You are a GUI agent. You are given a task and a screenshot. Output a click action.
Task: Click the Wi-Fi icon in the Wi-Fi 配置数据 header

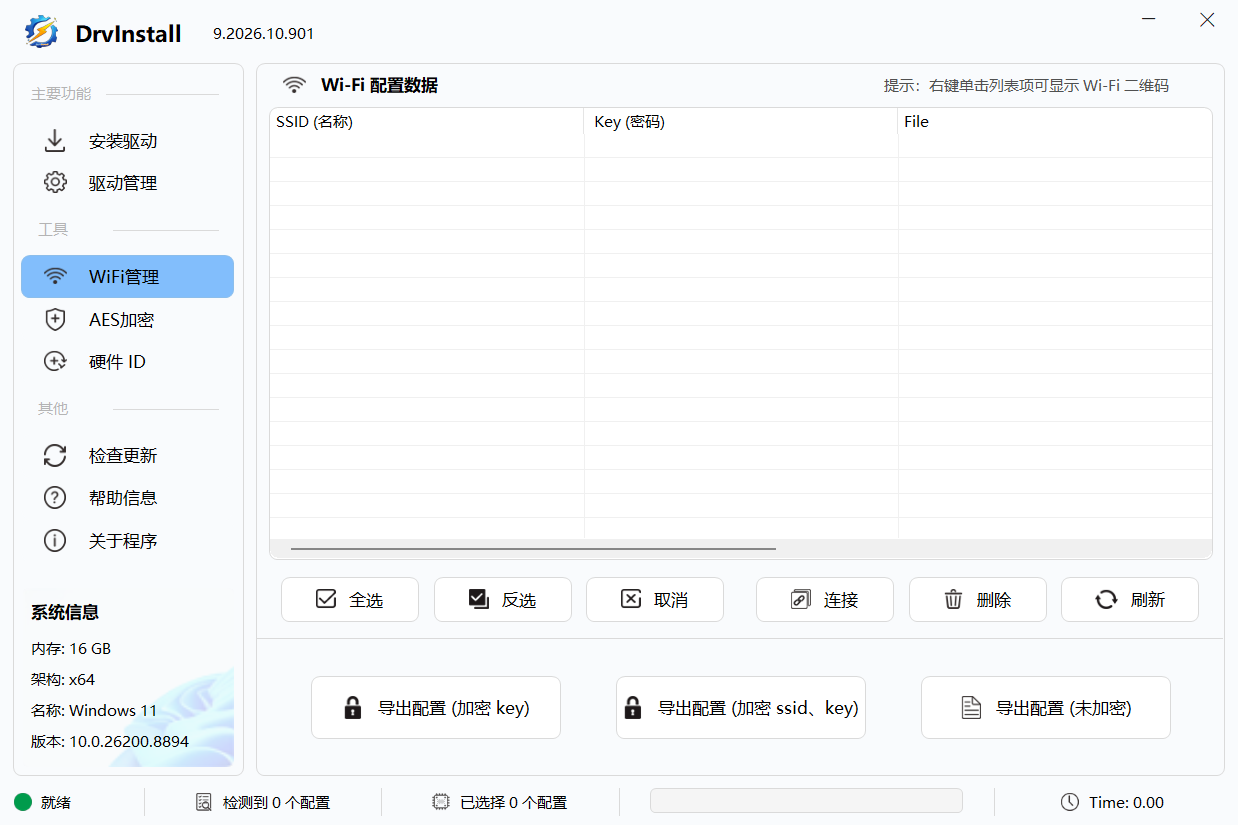point(294,85)
